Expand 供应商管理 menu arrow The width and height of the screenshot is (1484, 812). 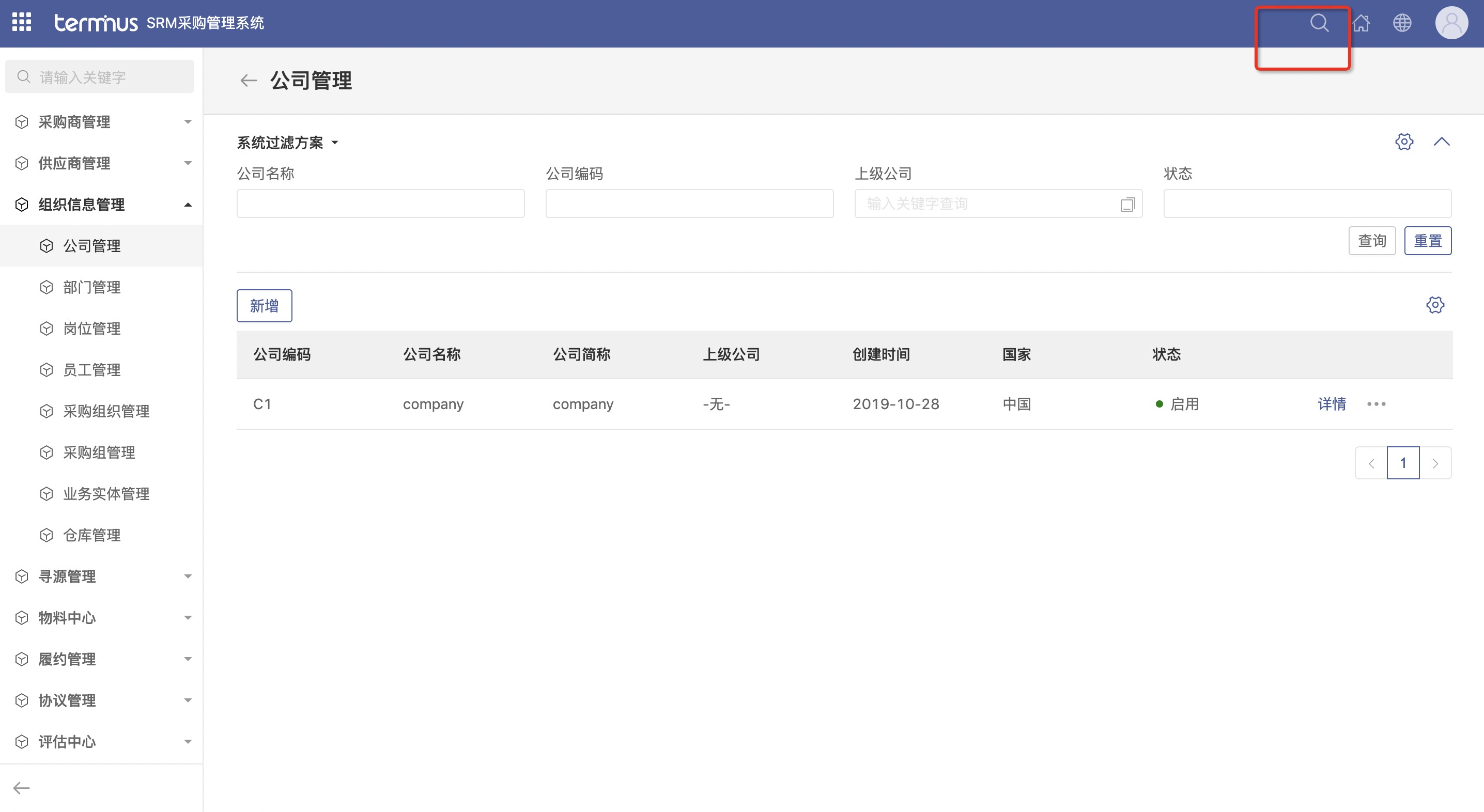coord(188,164)
